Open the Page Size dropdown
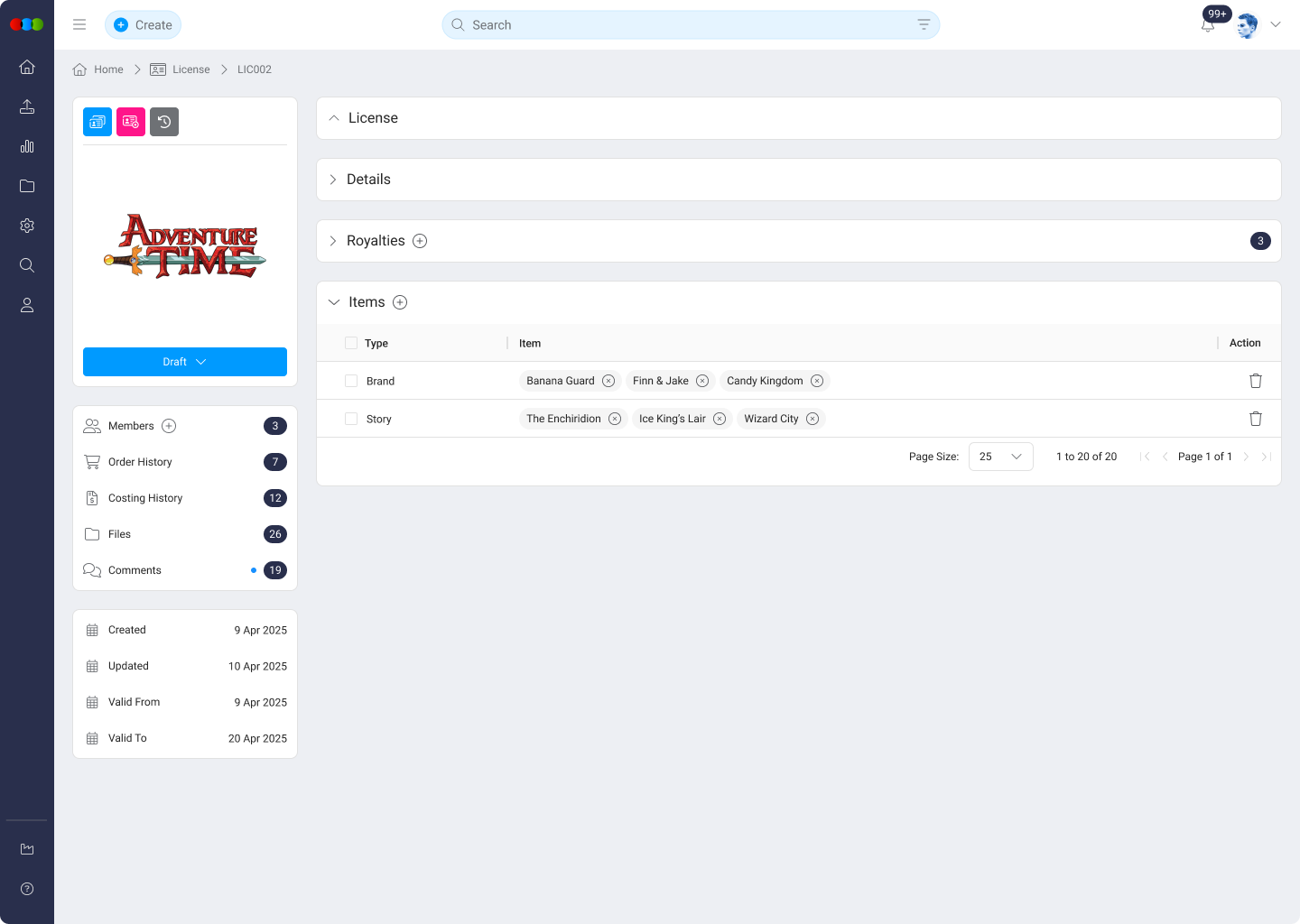The image size is (1300, 924). coord(1000,457)
